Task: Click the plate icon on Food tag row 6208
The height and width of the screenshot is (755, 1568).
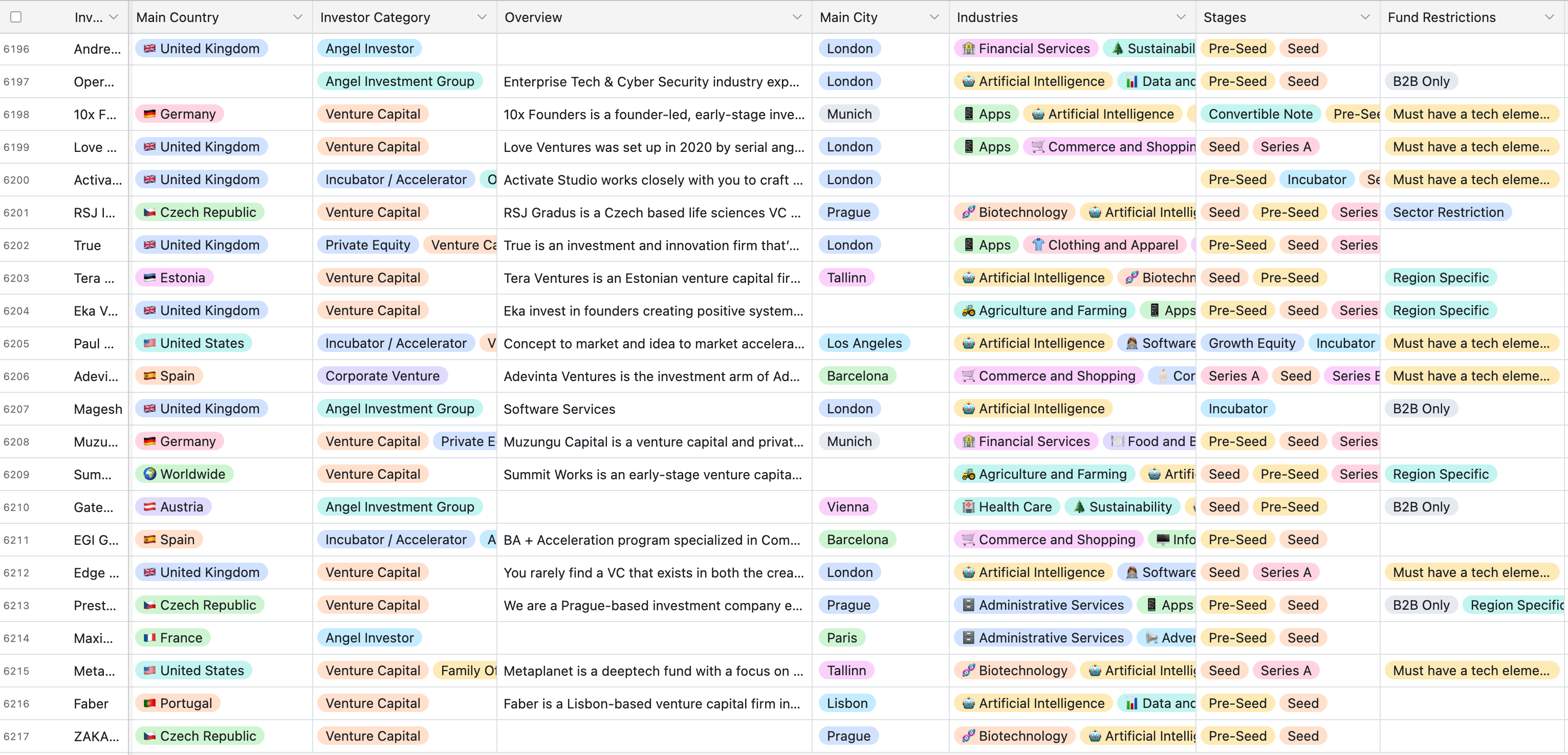Action: point(1118,441)
